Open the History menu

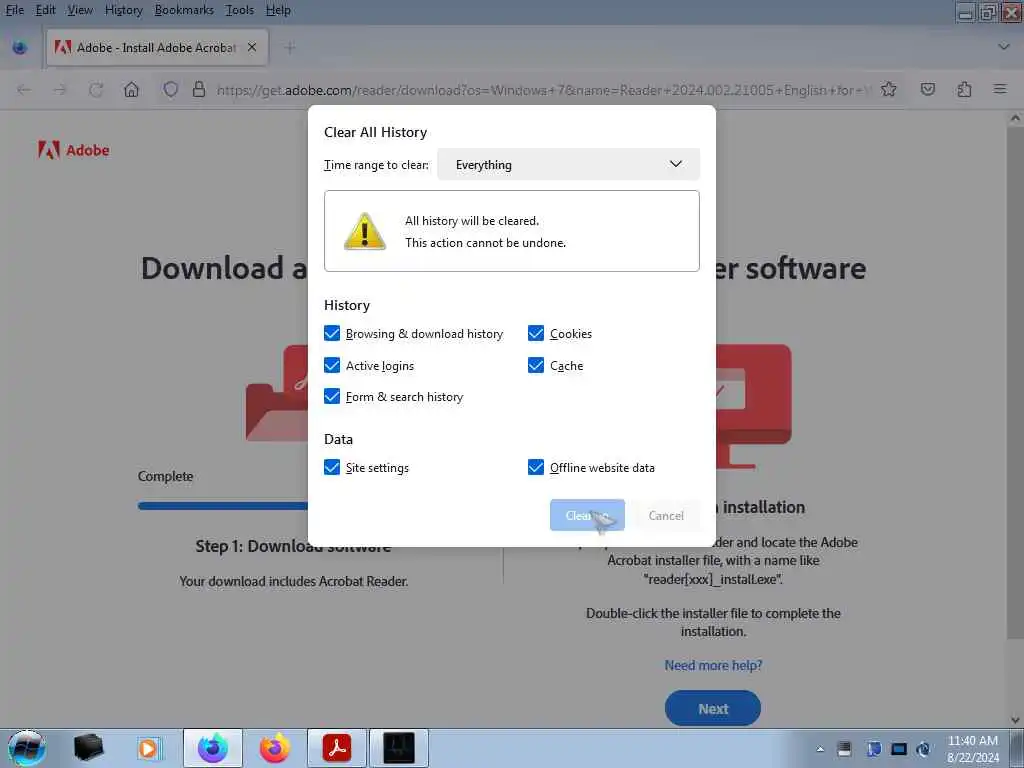pos(123,10)
